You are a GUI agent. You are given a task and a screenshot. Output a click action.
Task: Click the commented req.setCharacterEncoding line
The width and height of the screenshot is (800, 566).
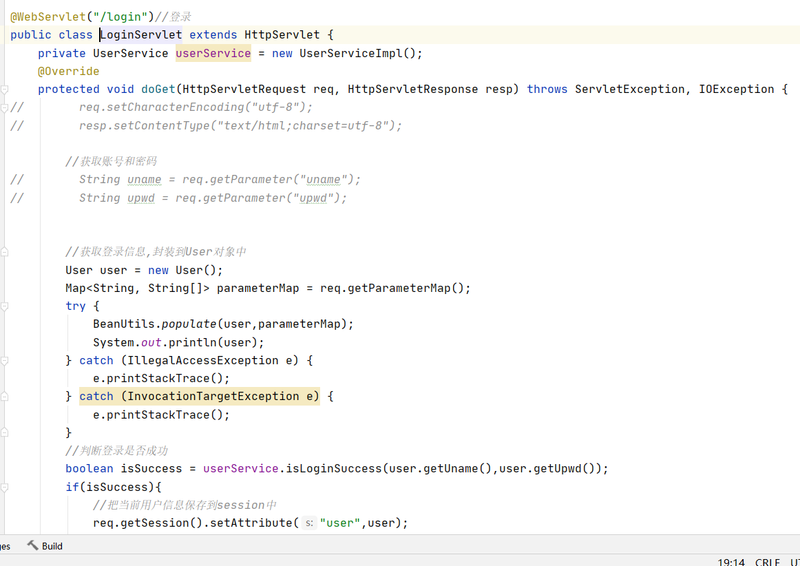point(195,107)
